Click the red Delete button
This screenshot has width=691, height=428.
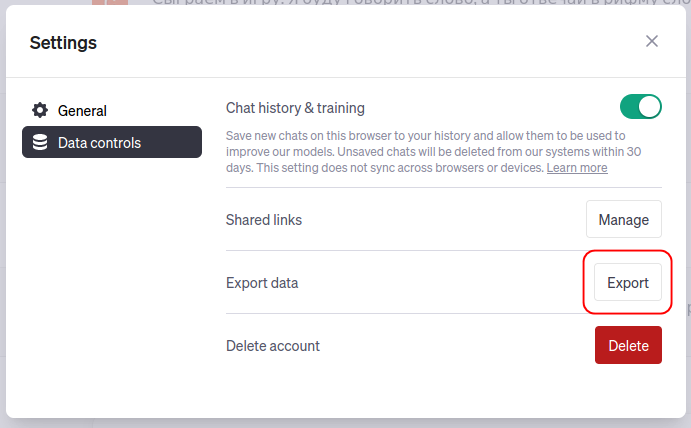[628, 345]
